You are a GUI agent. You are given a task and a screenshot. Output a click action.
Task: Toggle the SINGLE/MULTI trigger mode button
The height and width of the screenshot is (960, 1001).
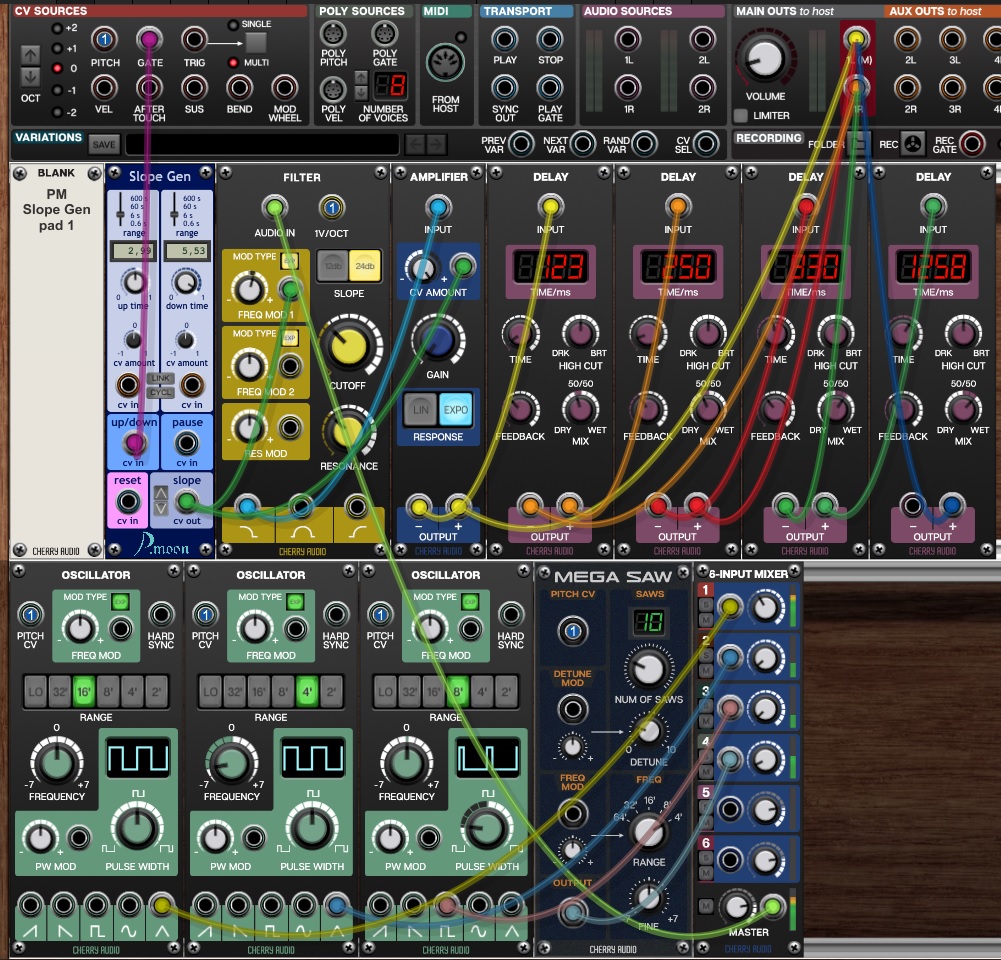256,43
